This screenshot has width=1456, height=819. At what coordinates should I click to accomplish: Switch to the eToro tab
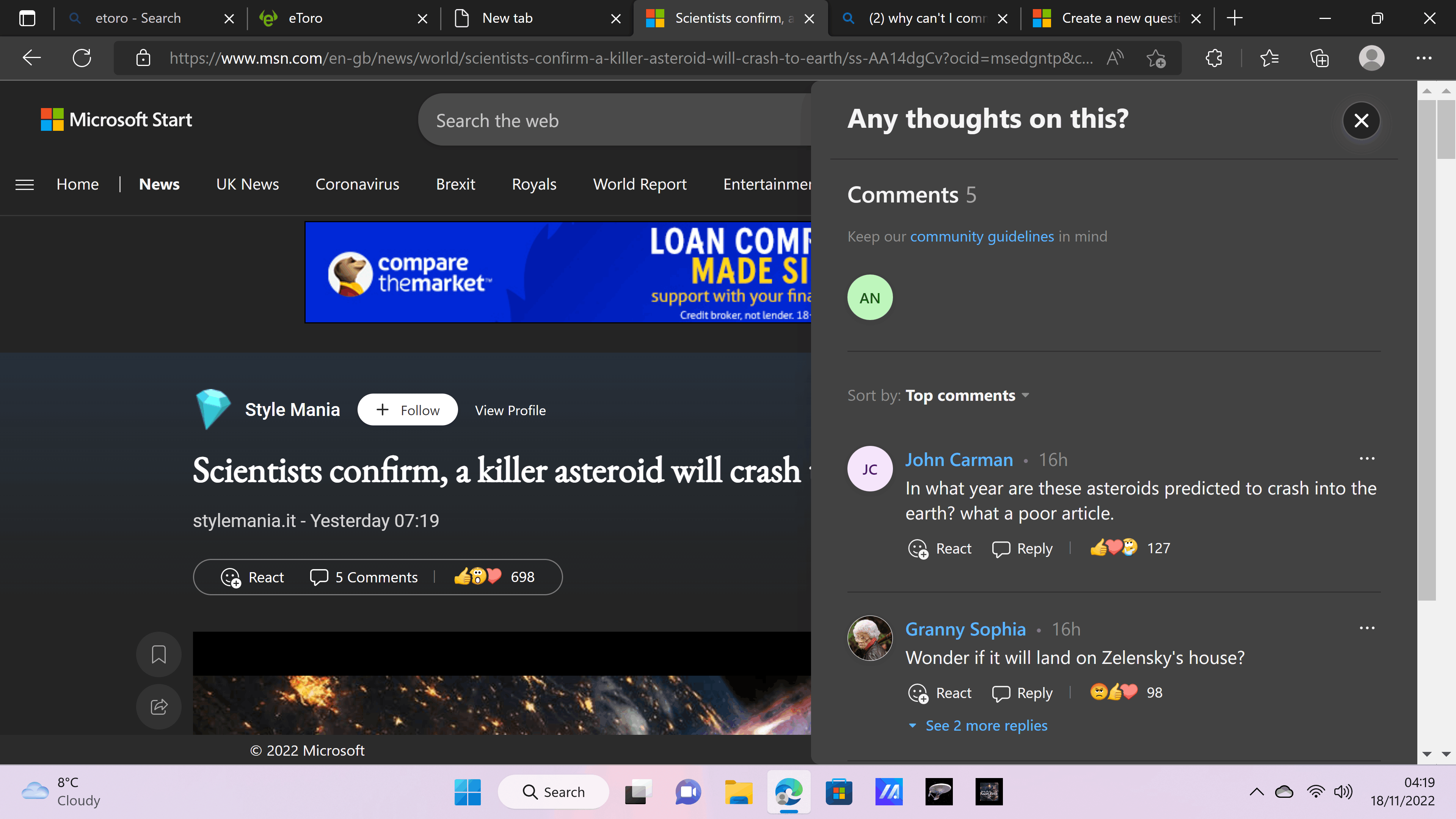coord(343,18)
